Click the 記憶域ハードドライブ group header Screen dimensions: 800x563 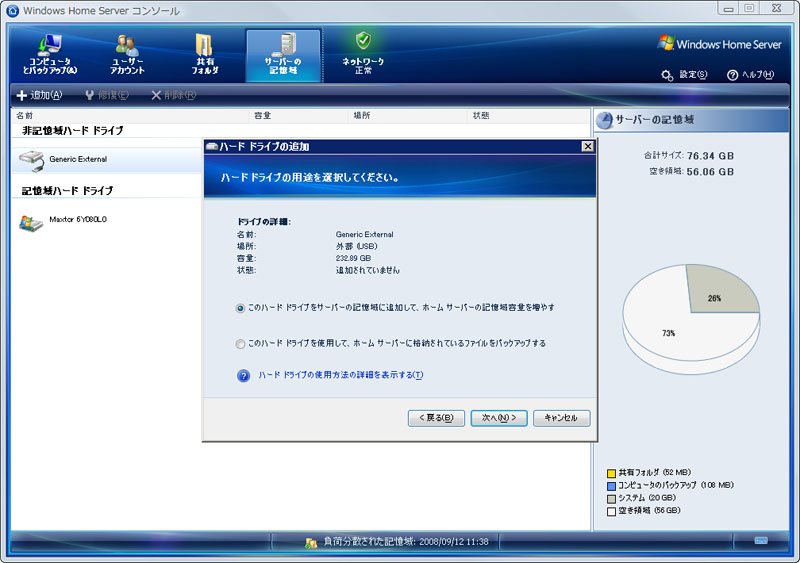coord(67,191)
